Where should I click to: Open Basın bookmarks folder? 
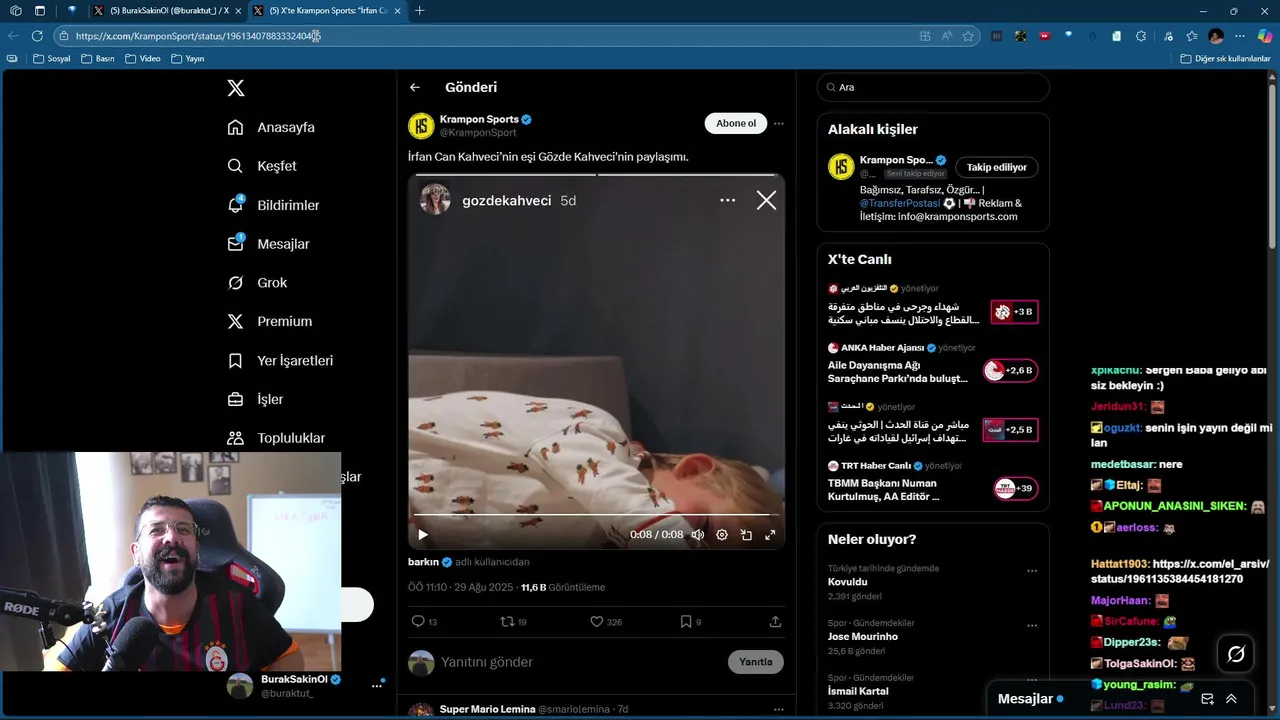pos(97,59)
